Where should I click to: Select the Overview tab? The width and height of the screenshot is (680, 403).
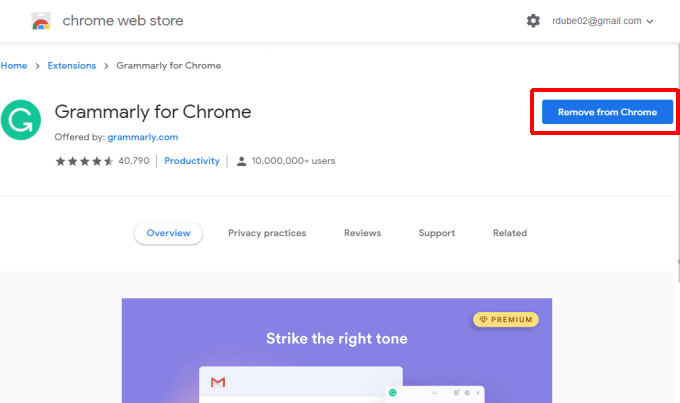click(168, 233)
